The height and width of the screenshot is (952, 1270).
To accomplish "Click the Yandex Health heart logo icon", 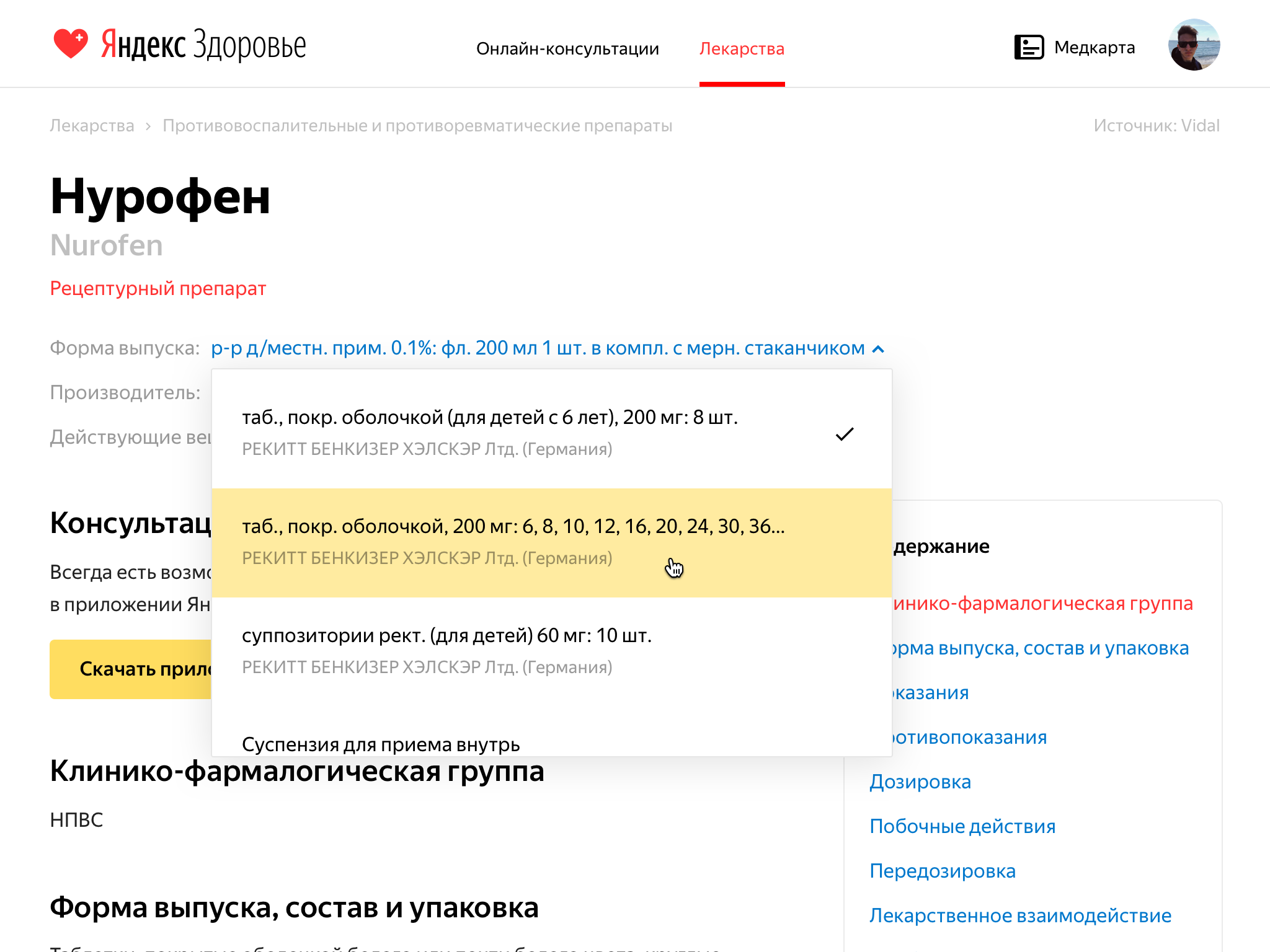I will pyautogui.click(x=71, y=44).
